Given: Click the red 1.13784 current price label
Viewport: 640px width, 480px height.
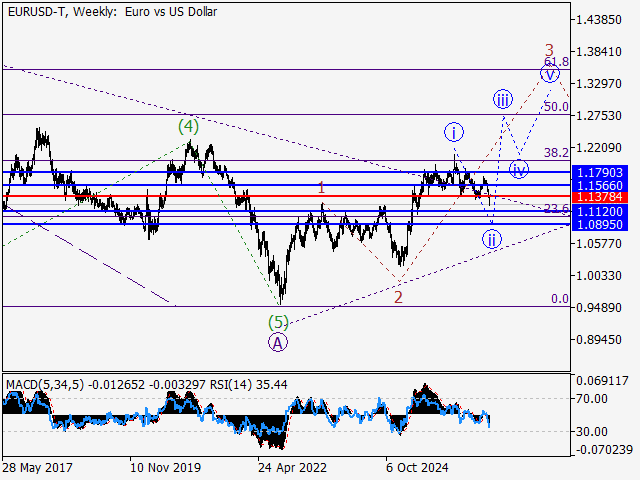Looking at the screenshot, I should 600,197.
